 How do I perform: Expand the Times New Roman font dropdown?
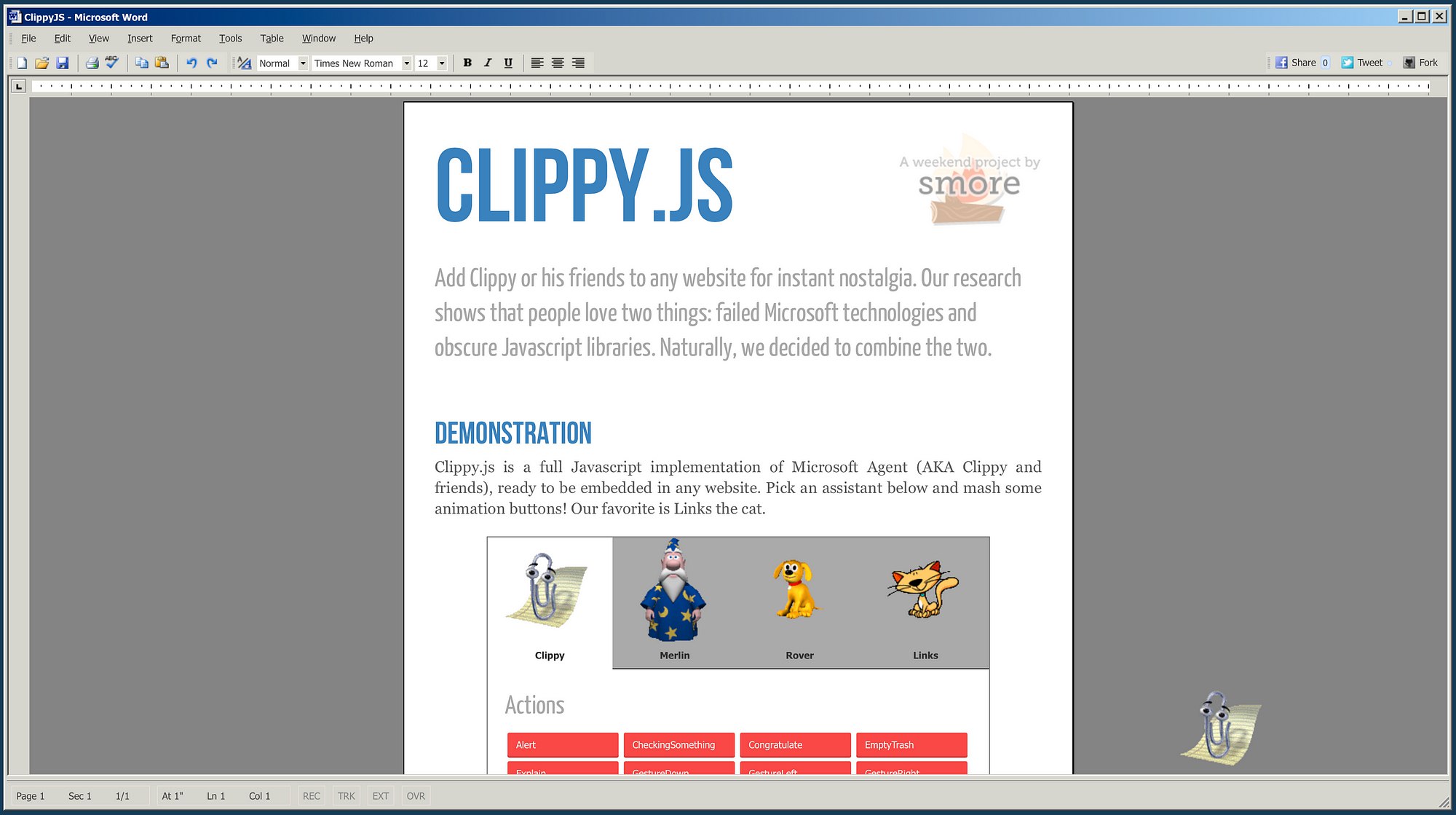pos(406,63)
